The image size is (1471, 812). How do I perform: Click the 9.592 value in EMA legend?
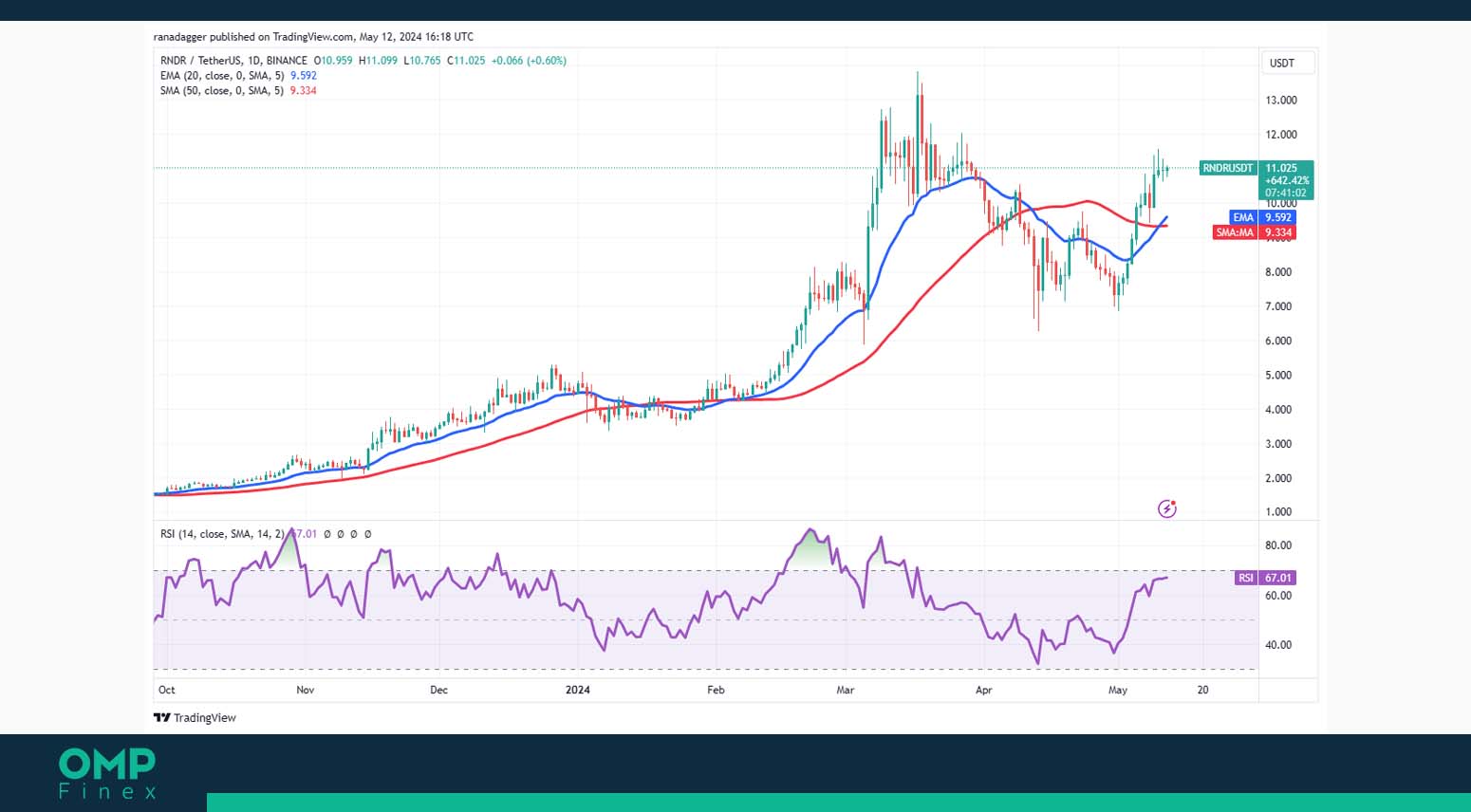[x=304, y=76]
